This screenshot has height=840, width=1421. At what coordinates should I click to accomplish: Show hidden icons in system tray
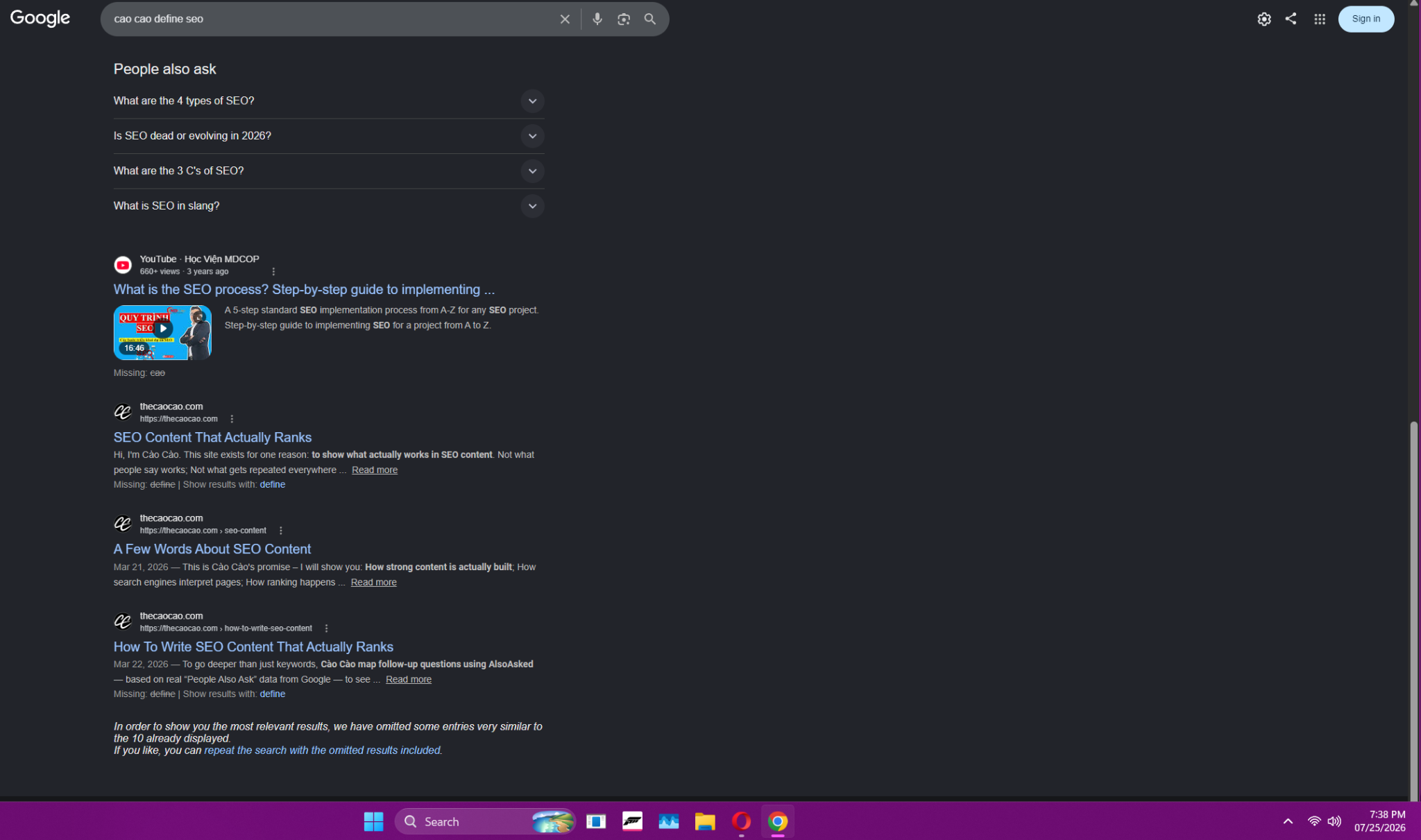click(x=1288, y=821)
